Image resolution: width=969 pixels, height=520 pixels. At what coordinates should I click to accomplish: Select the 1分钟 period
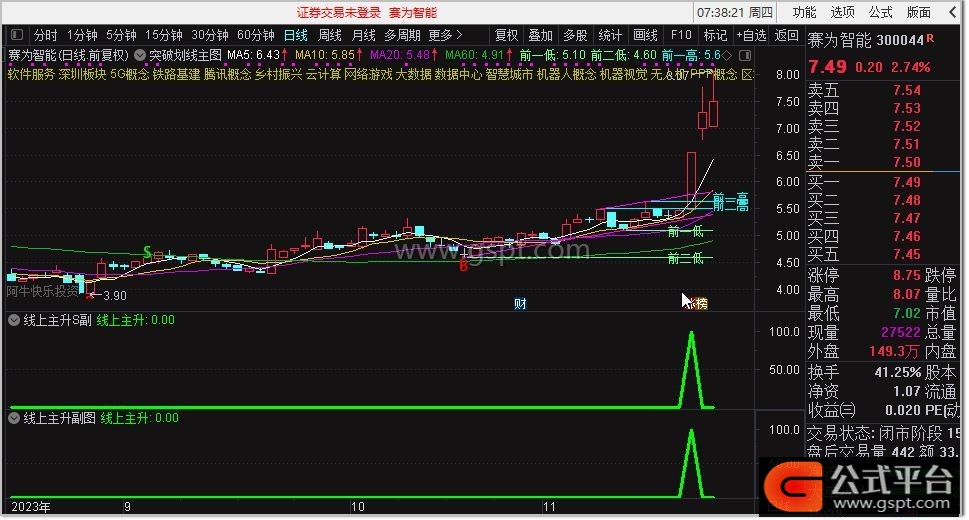[82, 35]
